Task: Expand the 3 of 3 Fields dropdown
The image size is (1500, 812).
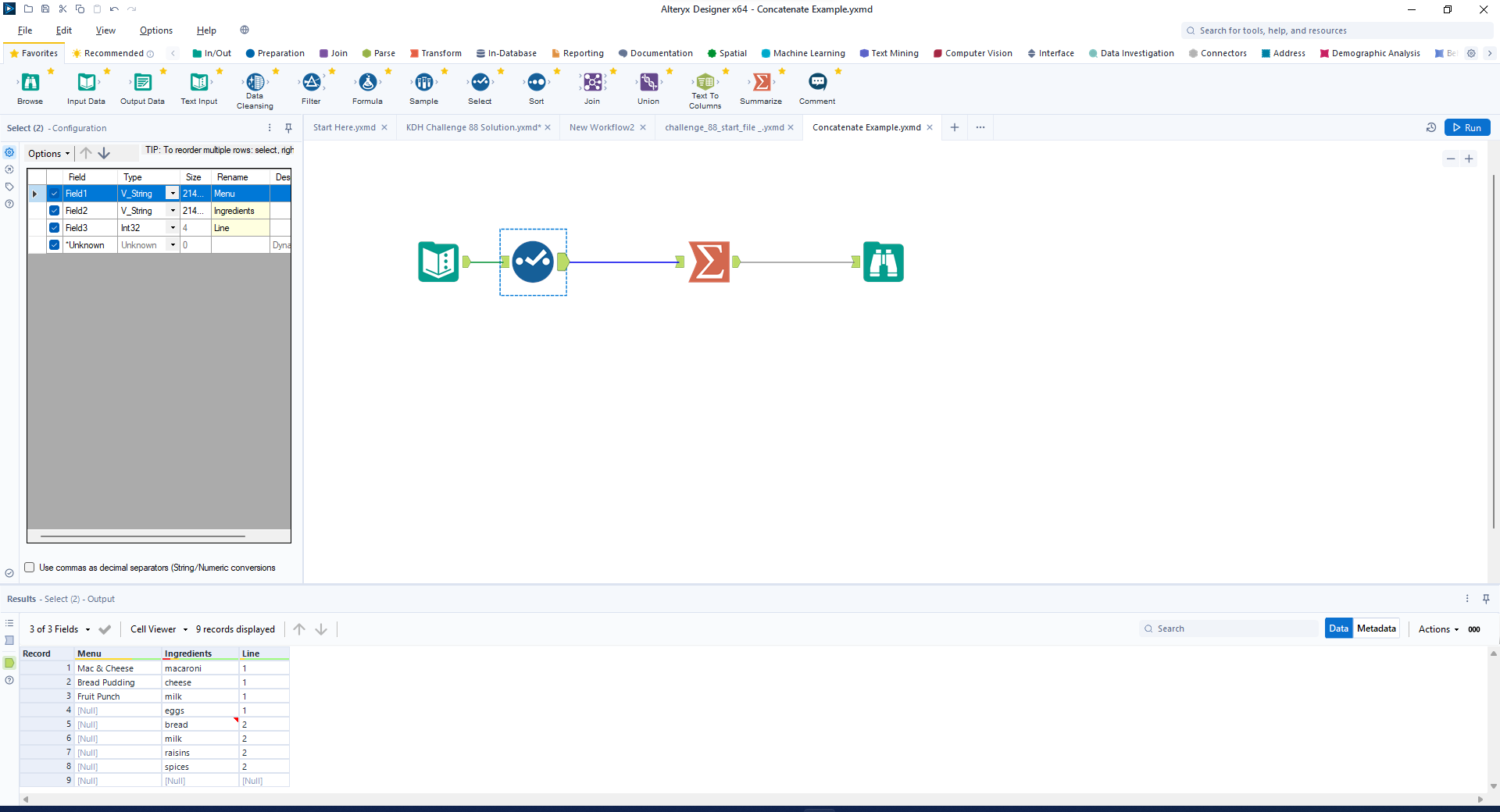Action: [60, 629]
